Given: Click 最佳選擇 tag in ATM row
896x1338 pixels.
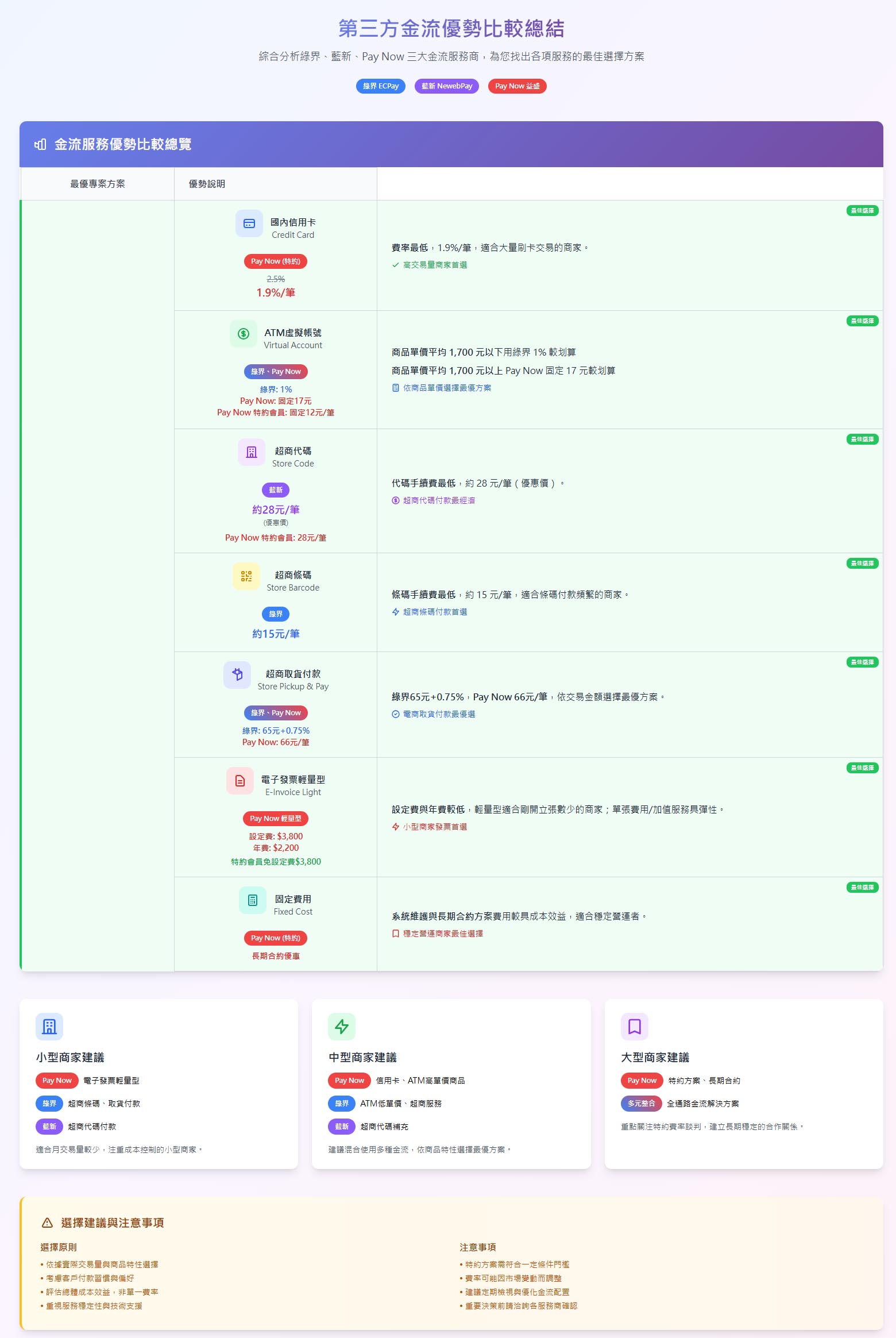Looking at the screenshot, I should [862, 321].
